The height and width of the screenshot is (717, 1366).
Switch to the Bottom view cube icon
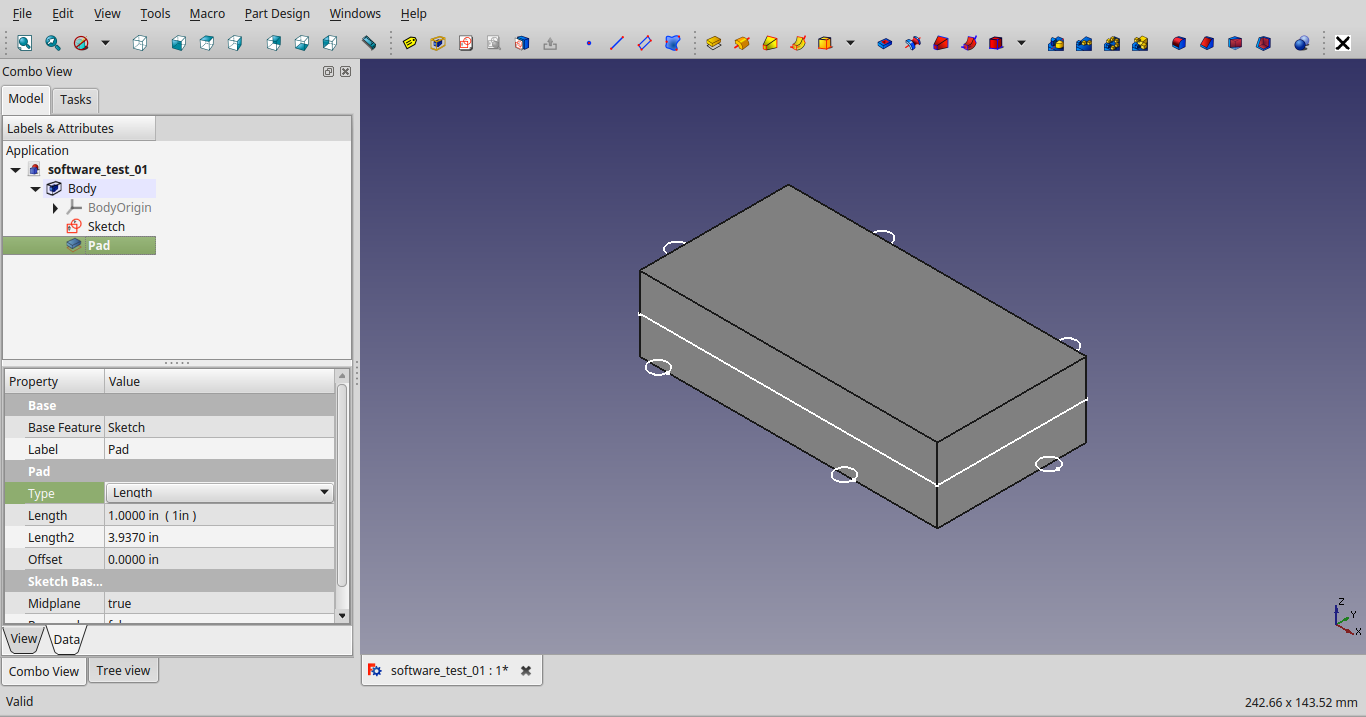301,43
